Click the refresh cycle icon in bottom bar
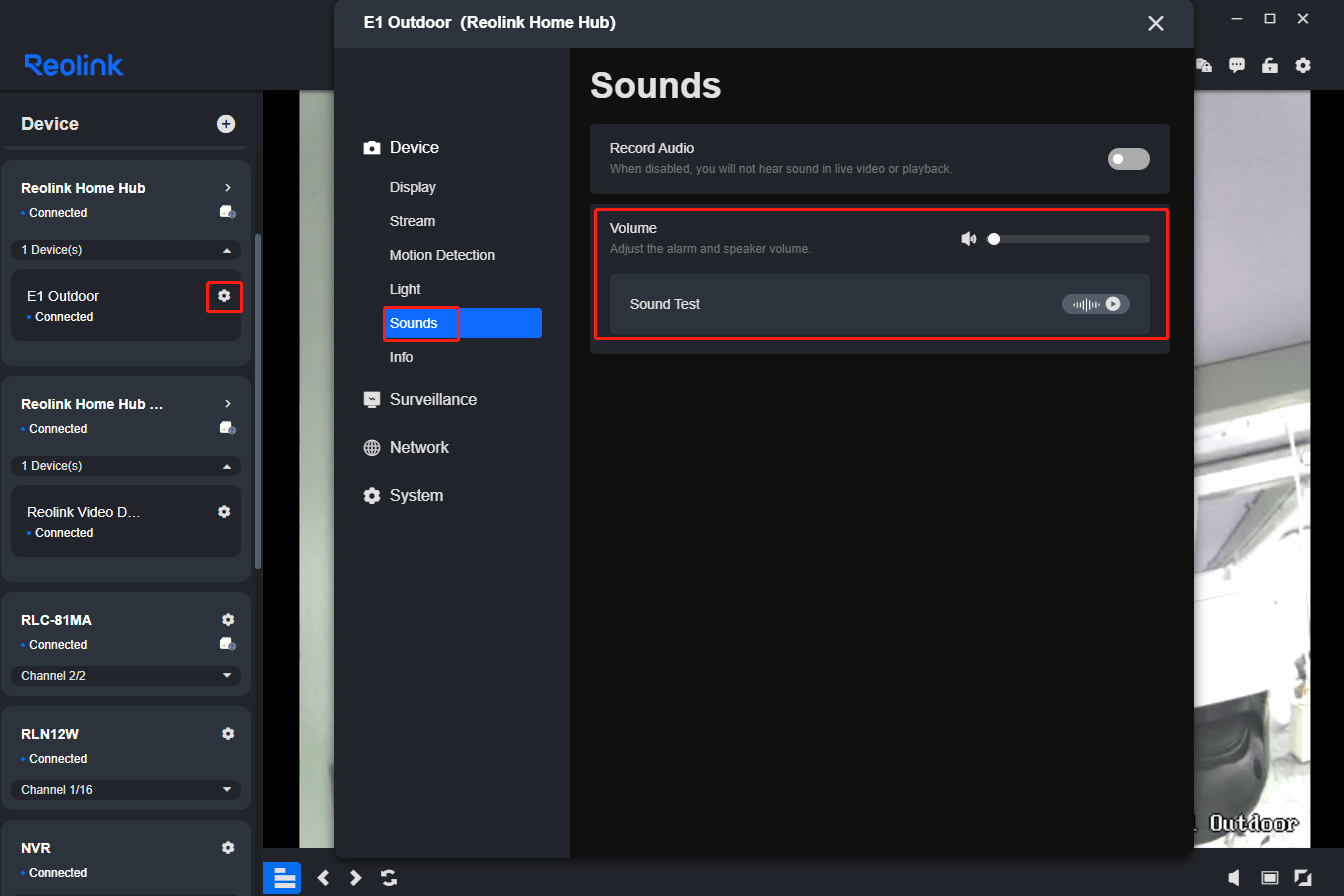Screen dimensions: 1344x896 coord(389,878)
